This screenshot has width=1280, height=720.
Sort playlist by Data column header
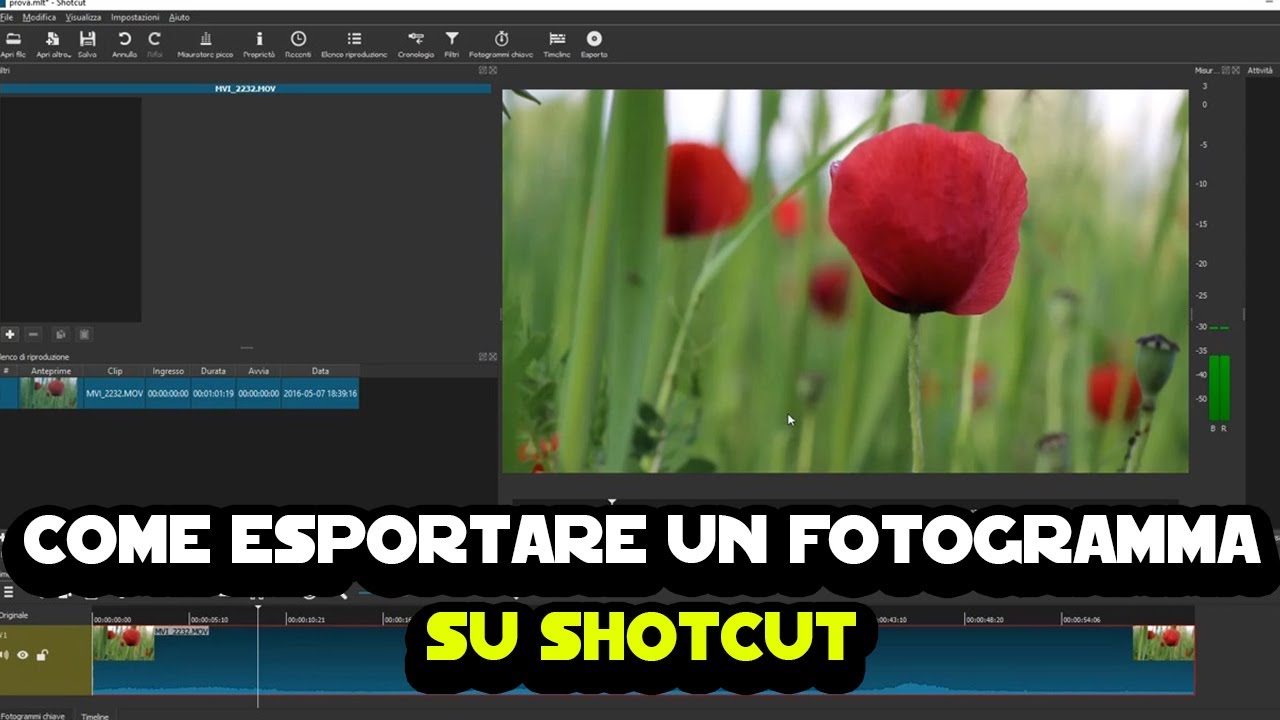pos(320,371)
